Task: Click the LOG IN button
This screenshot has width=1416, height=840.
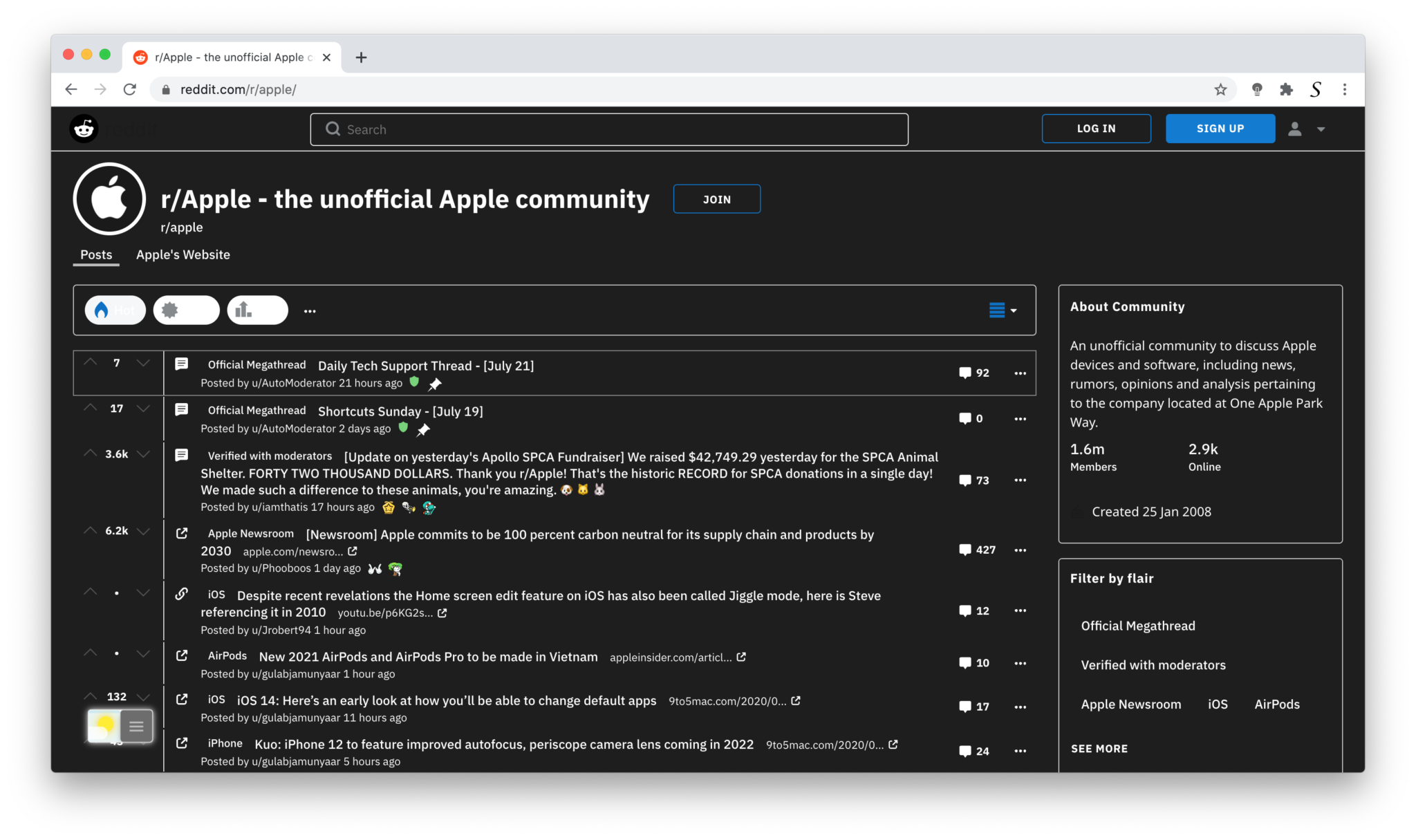Action: click(x=1096, y=129)
